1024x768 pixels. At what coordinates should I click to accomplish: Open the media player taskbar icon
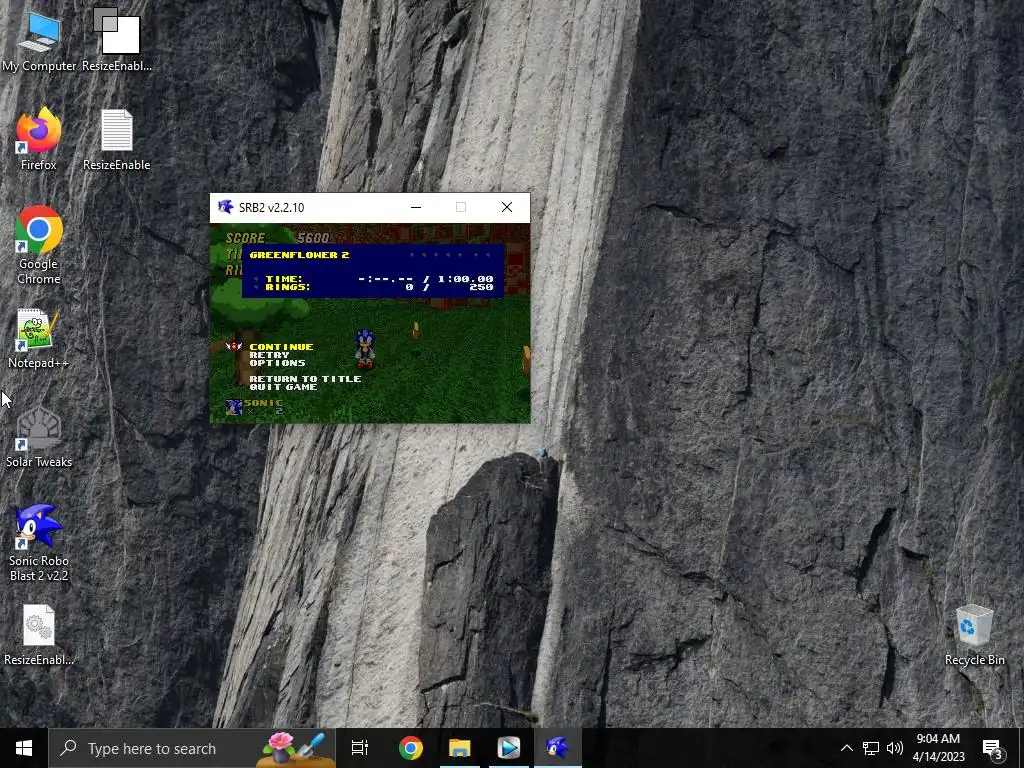point(509,748)
